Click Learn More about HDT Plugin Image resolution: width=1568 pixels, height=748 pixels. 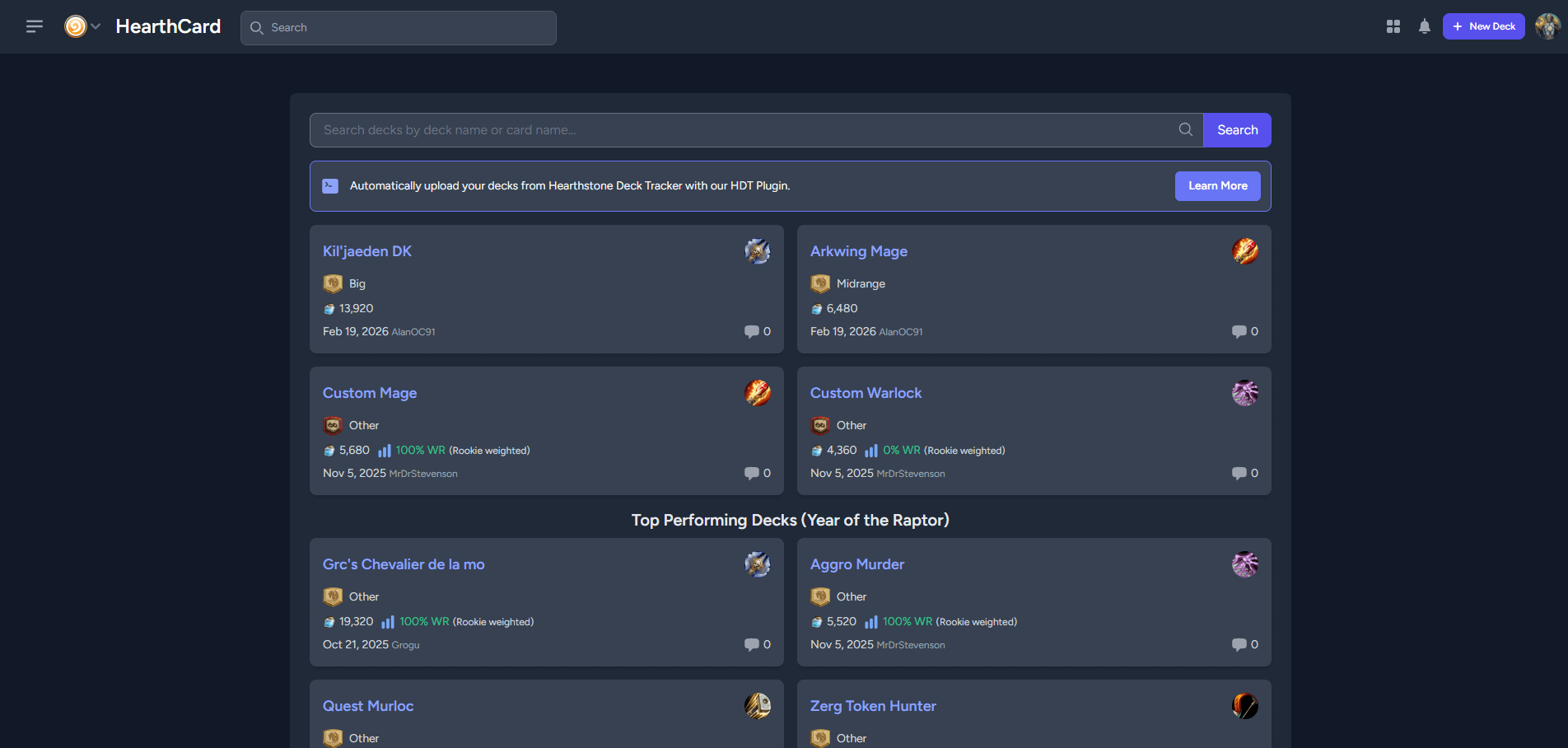pos(1217,186)
